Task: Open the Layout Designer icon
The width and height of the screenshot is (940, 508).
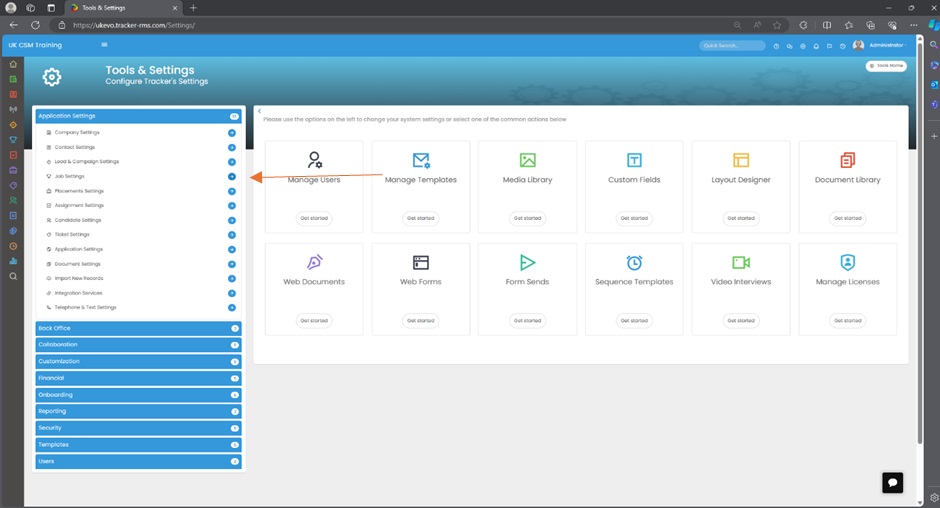Action: coord(741,160)
